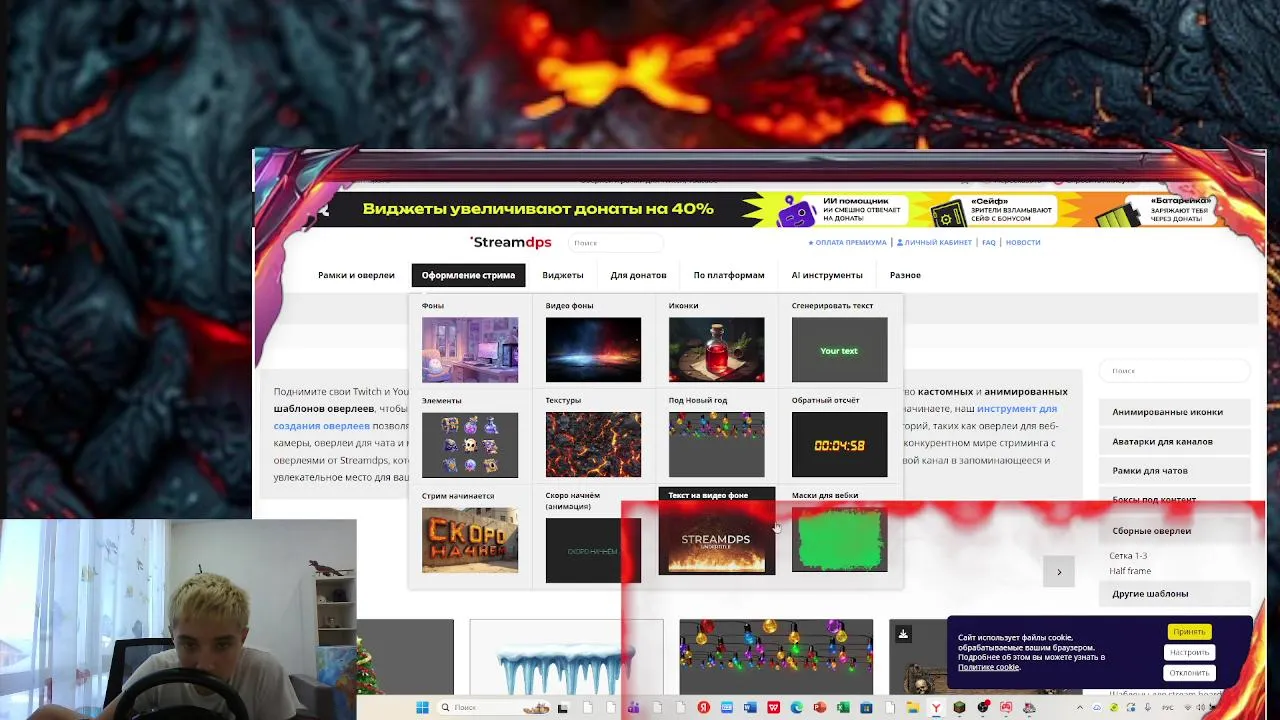Image resolution: width=1280 pixels, height=720 pixels.
Task: Open Под Новый год garland thumbnail
Action: click(x=716, y=445)
